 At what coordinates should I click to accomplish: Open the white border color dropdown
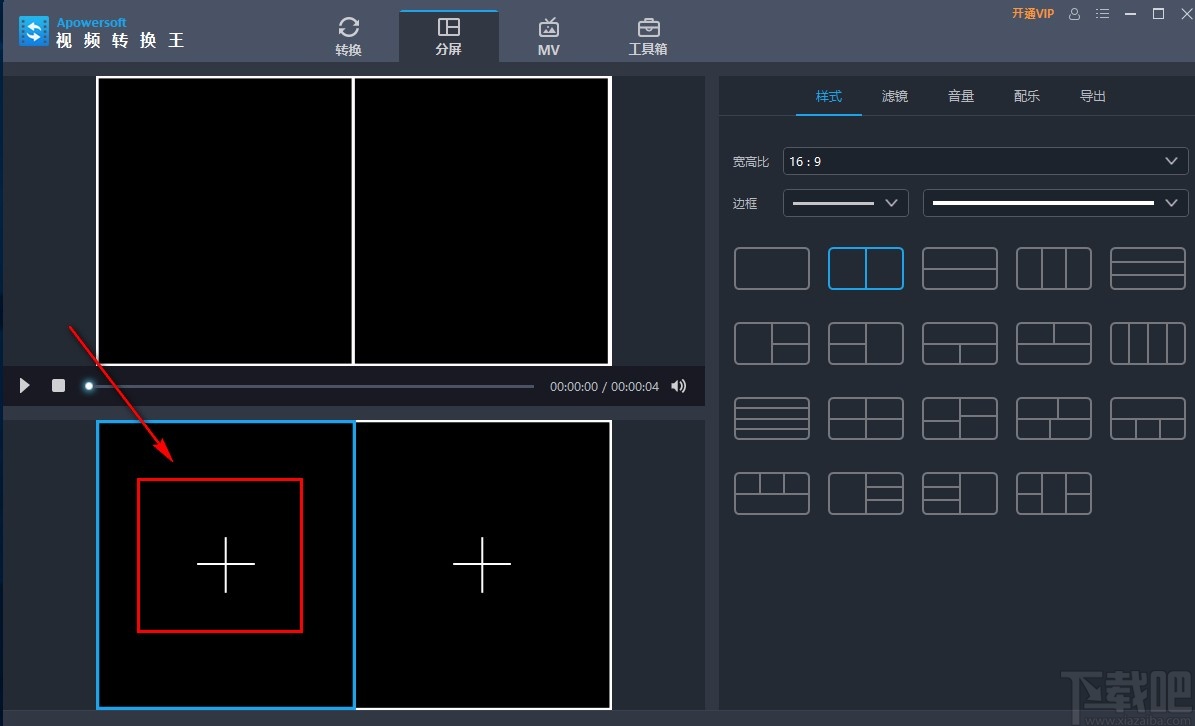[1056, 203]
